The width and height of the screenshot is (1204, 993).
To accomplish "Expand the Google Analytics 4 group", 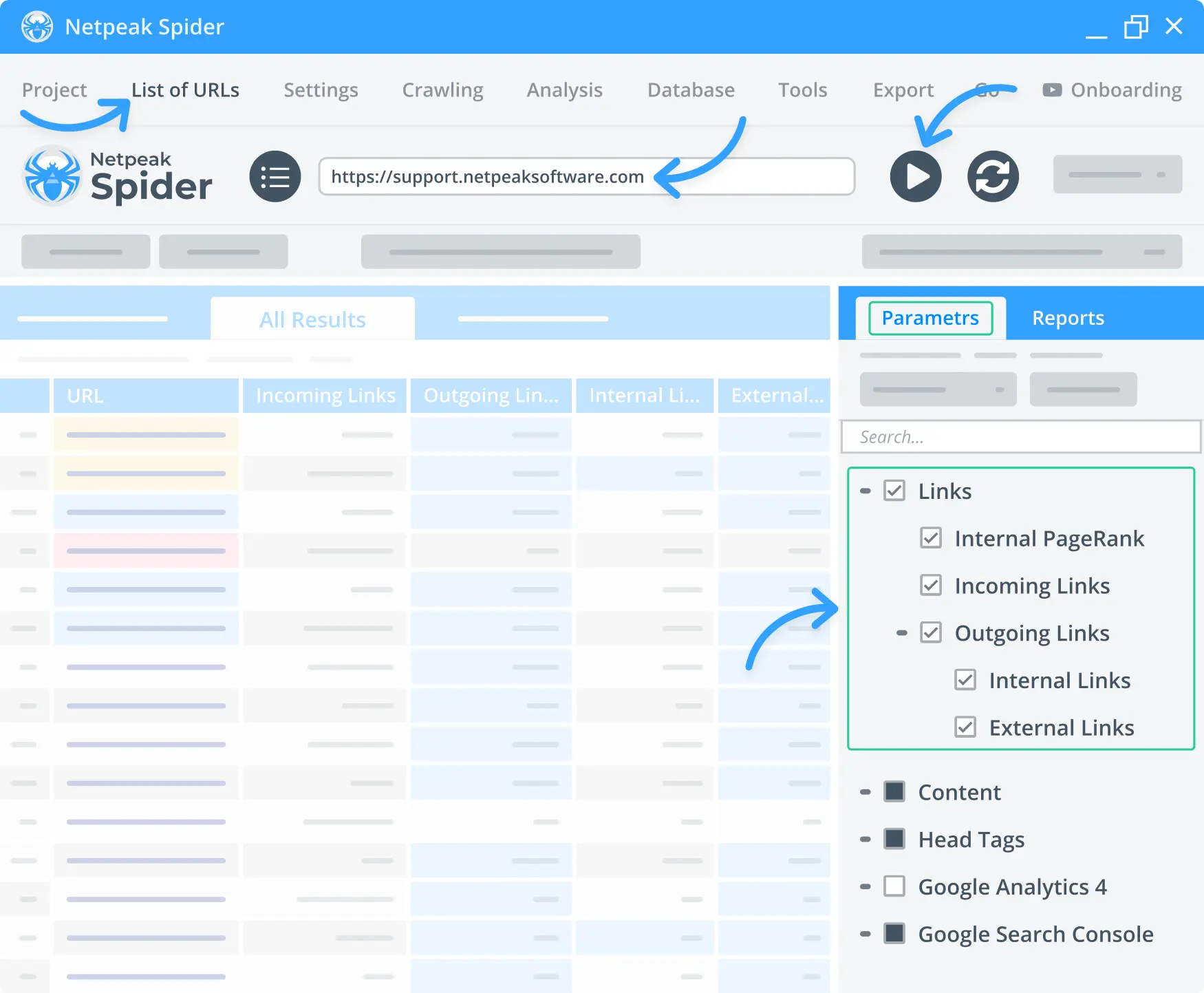I will coord(866,886).
